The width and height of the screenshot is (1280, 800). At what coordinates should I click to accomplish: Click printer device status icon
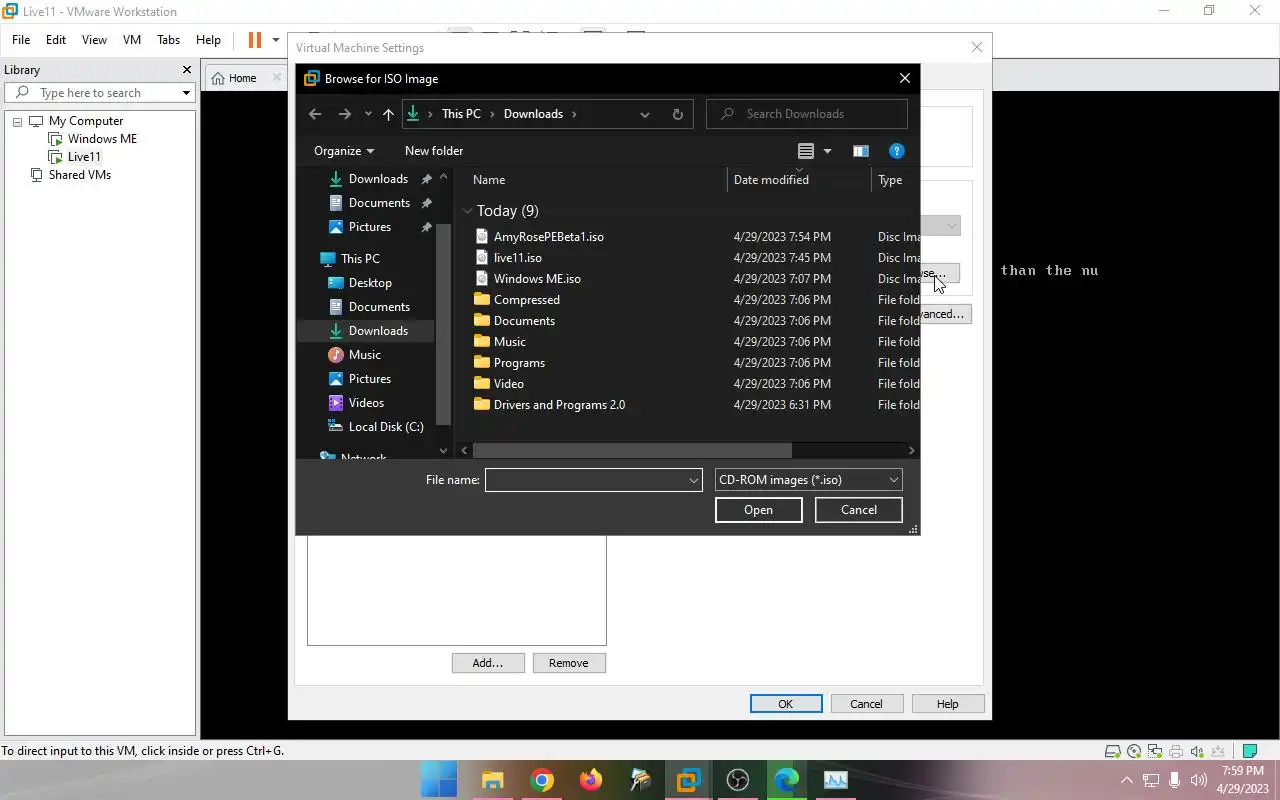(x=1176, y=751)
